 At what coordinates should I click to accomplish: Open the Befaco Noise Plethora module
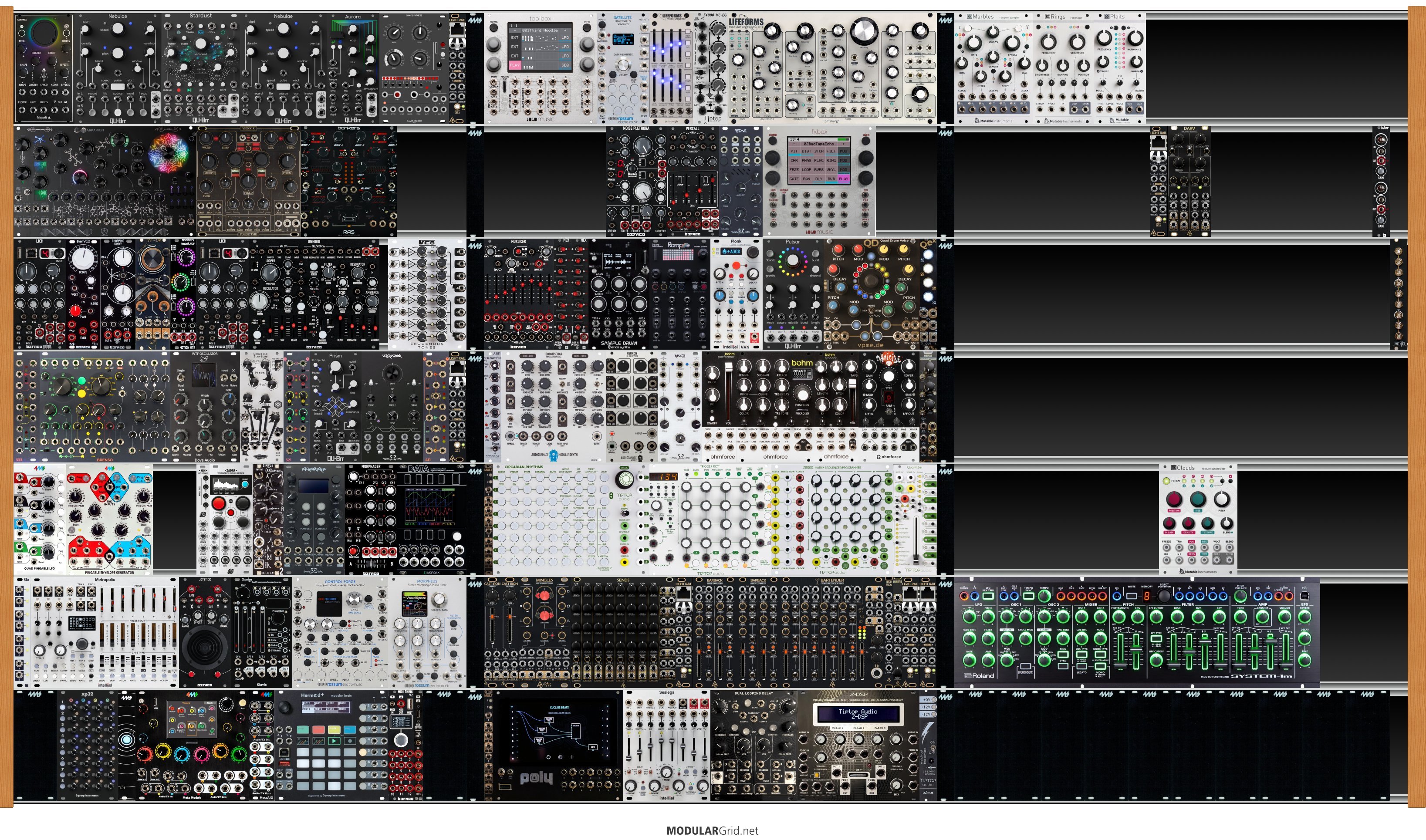[x=636, y=181]
